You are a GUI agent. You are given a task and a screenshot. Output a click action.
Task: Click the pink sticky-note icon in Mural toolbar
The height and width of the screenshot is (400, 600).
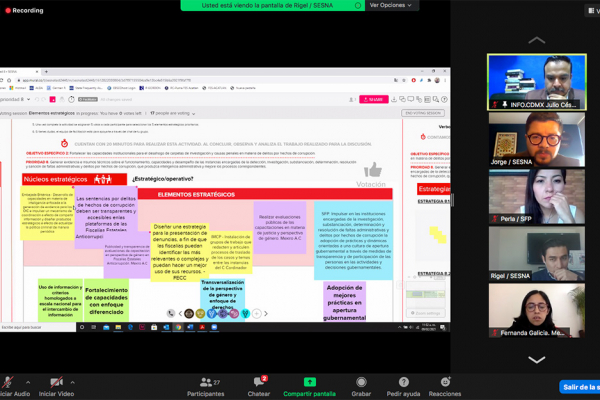point(52,100)
